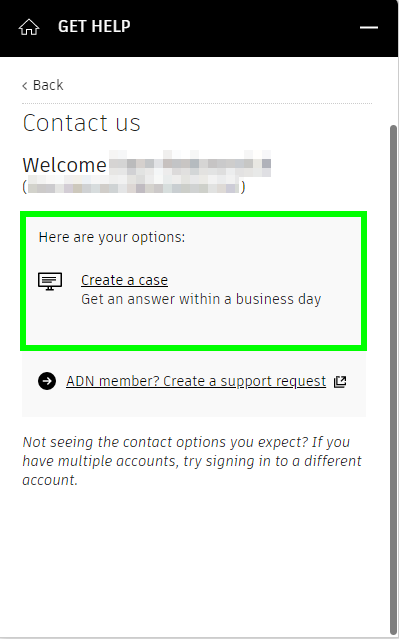Minimize the Get Help panel
Screen dimensions: 399x639
click(x=368, y=27)
